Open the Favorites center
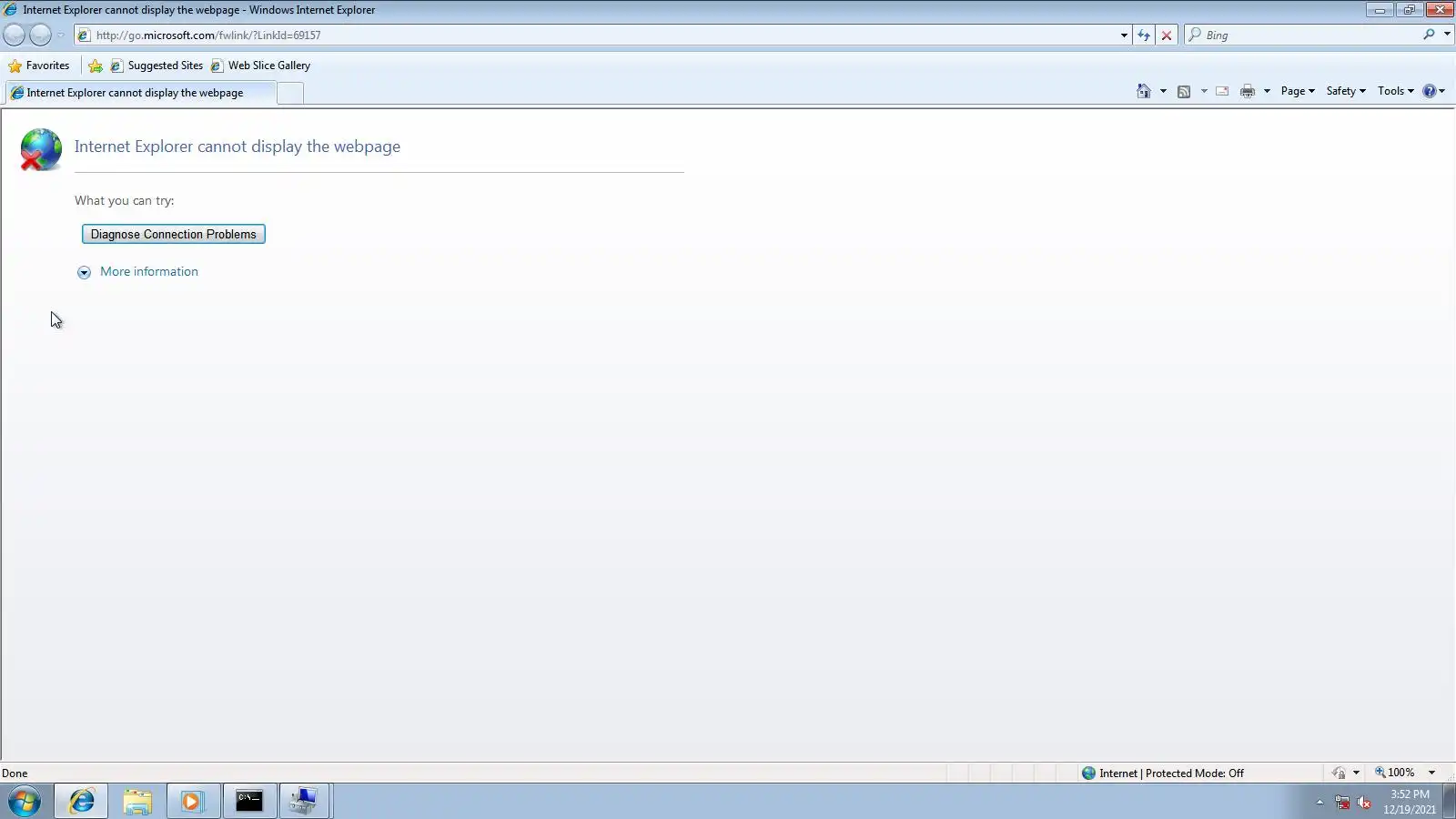1456x819 pixels. point(39,66)
